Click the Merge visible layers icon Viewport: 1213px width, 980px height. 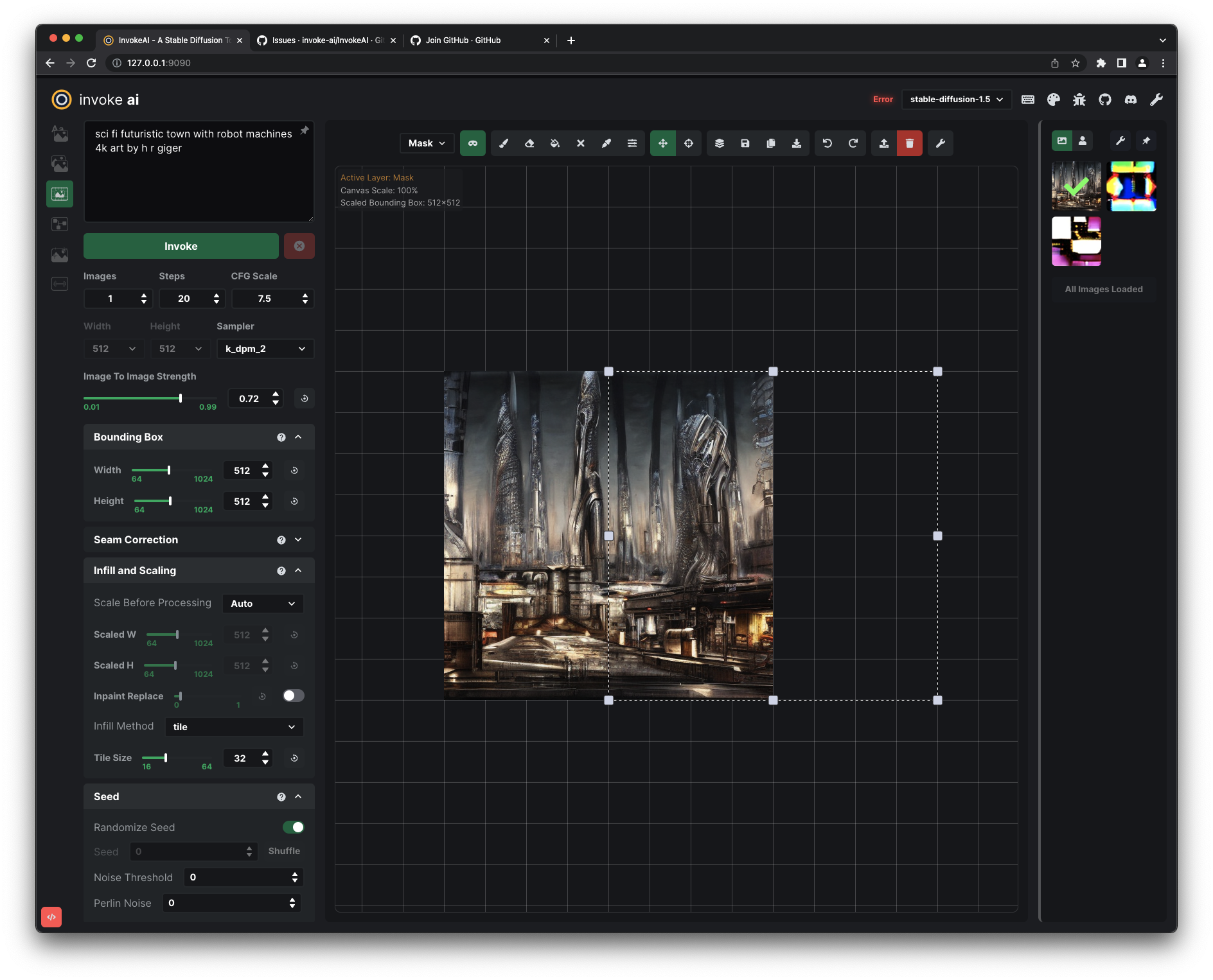click(x=720, y=143)
